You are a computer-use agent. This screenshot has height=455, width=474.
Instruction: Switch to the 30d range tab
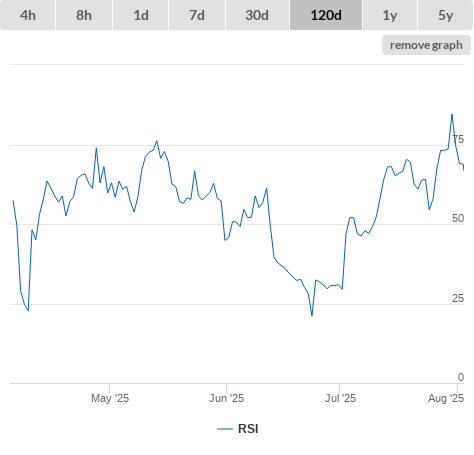[257, 15]
